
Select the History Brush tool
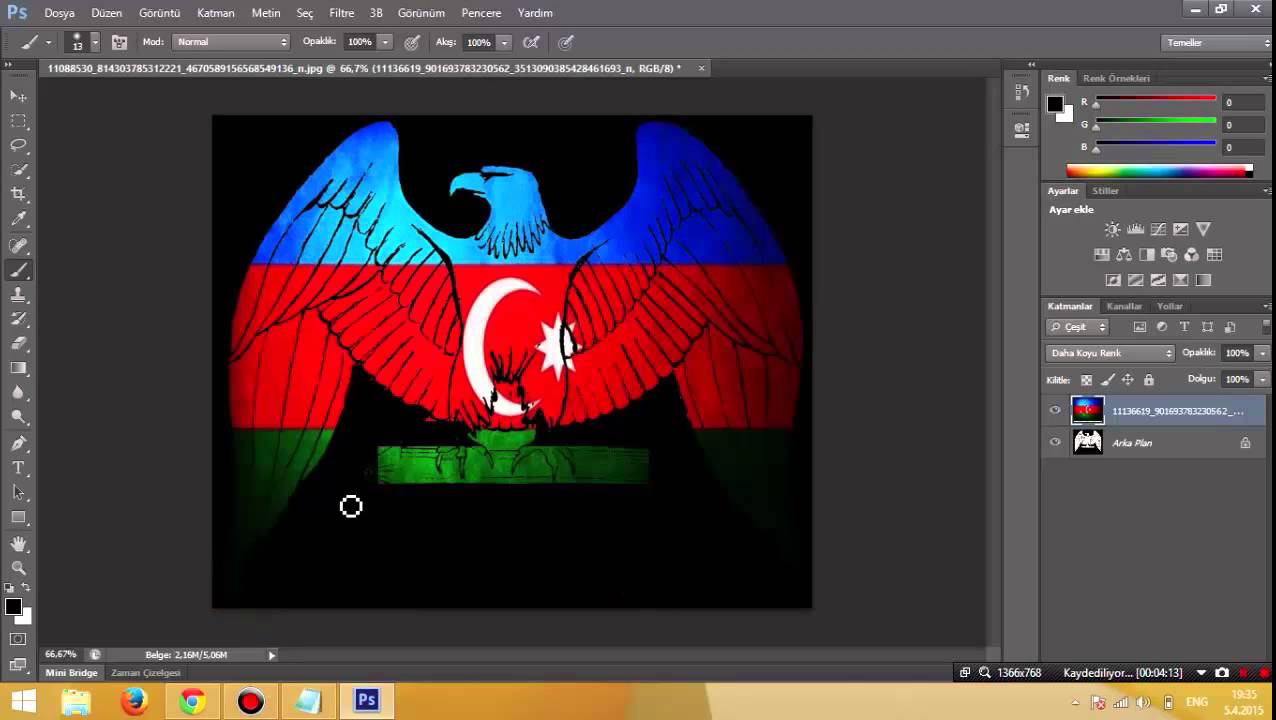(18, 319)
